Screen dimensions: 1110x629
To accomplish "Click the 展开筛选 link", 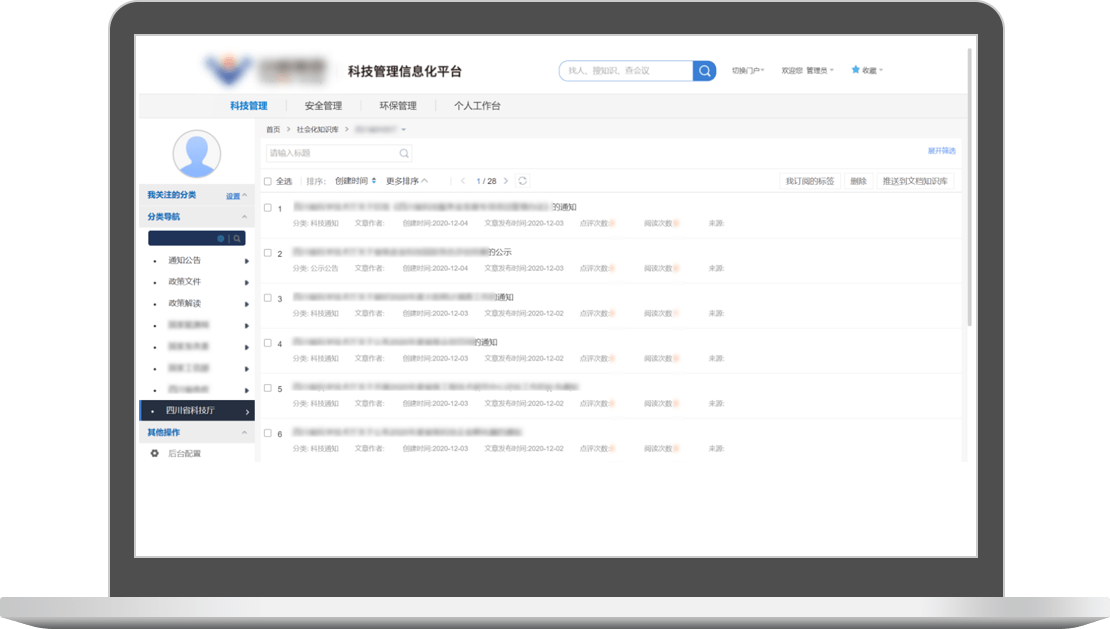I will pos(941,151).
